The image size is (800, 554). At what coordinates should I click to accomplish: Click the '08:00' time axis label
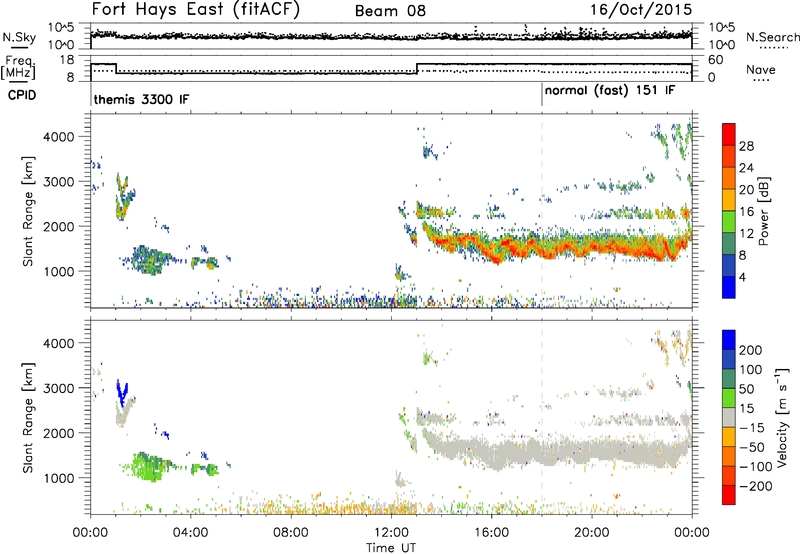(291, 533)
